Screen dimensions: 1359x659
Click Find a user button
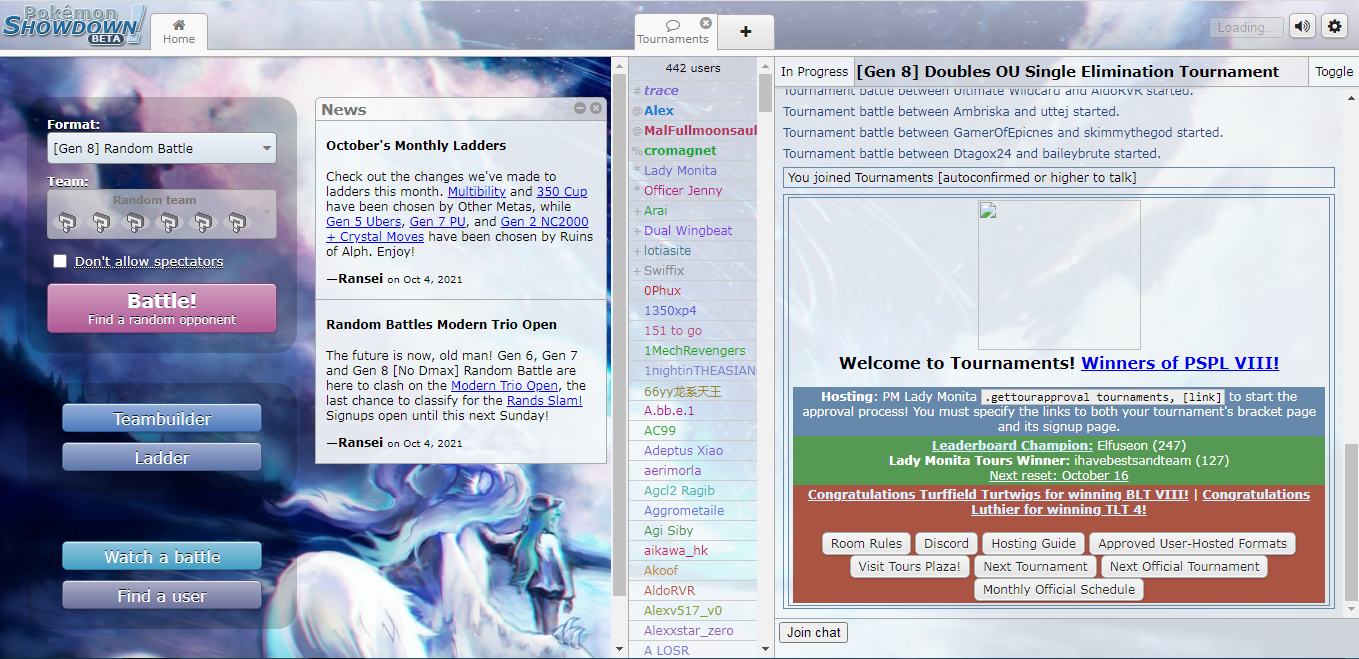tap(162, 595)
